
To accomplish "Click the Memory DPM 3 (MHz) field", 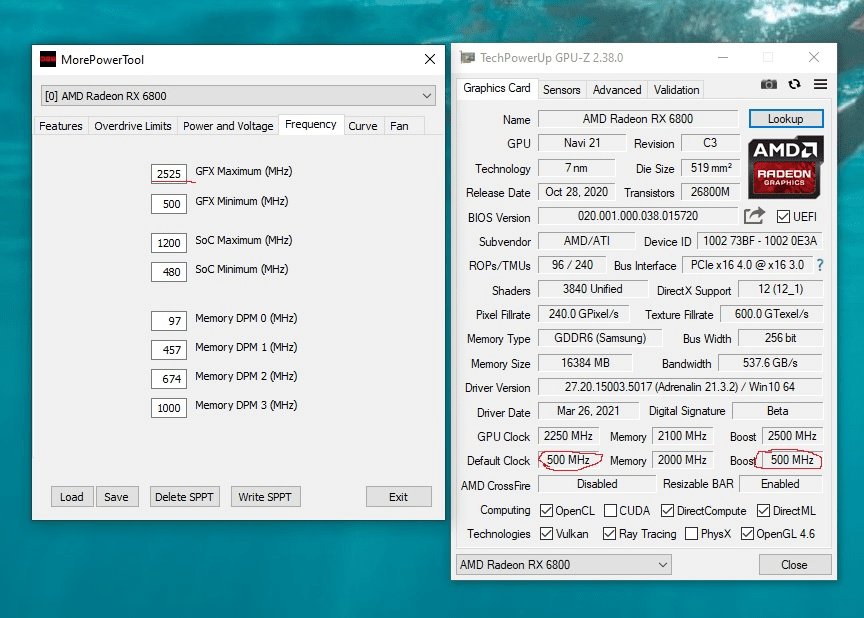I will pos(169,408).
